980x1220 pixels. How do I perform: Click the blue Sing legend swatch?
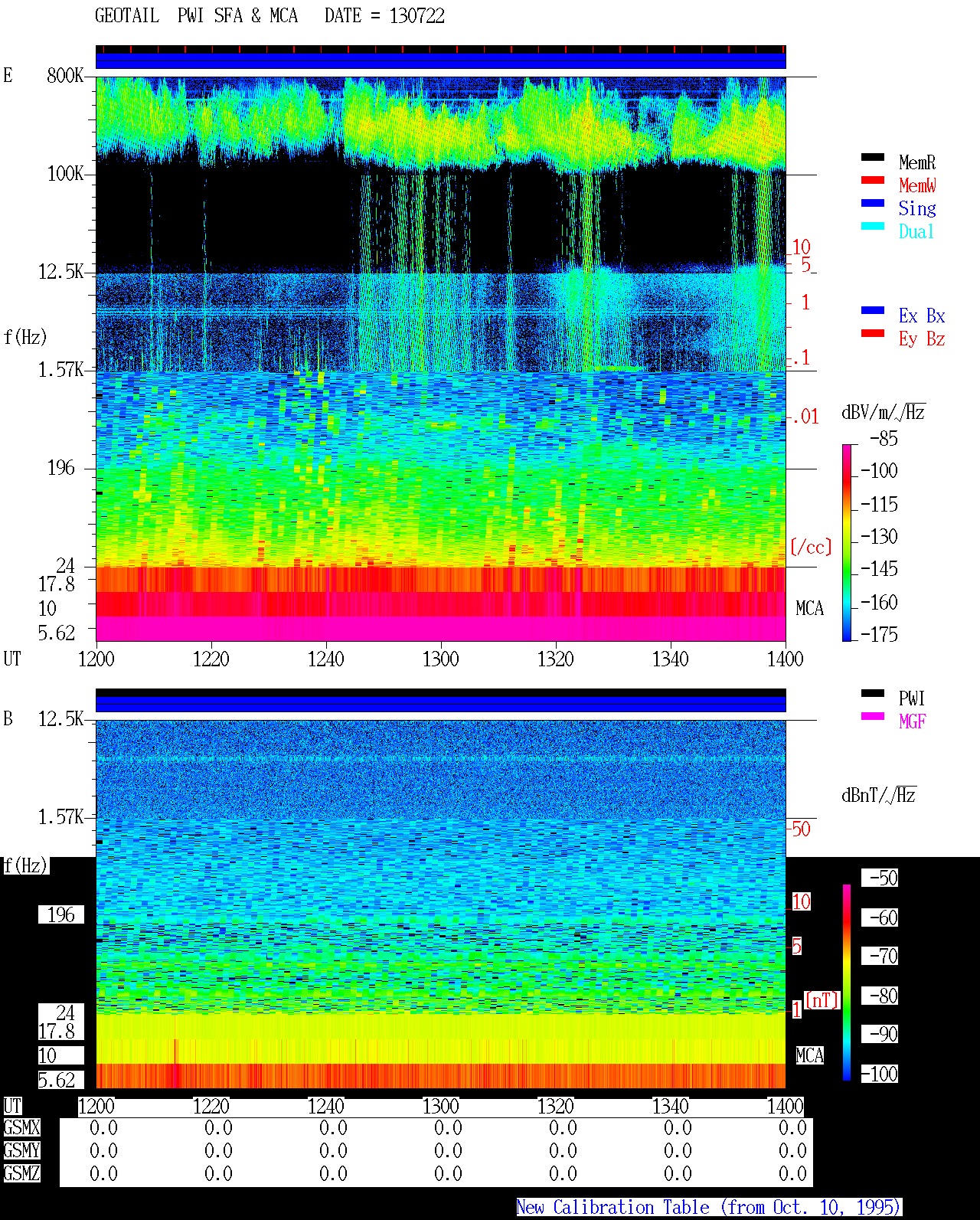pos(873,203)
